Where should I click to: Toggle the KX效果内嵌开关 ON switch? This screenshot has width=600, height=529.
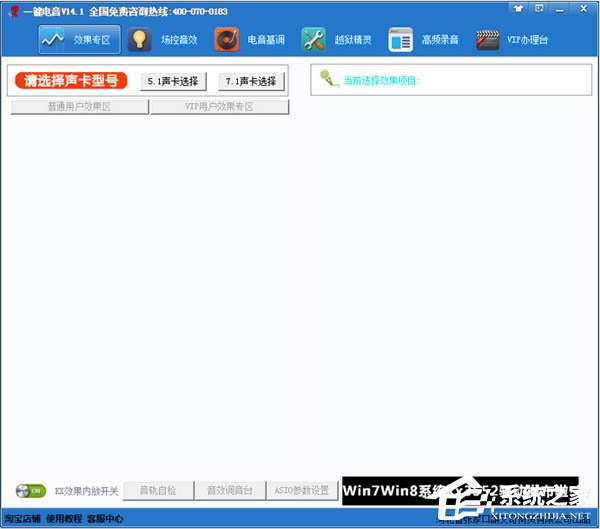tap(31, 490)
